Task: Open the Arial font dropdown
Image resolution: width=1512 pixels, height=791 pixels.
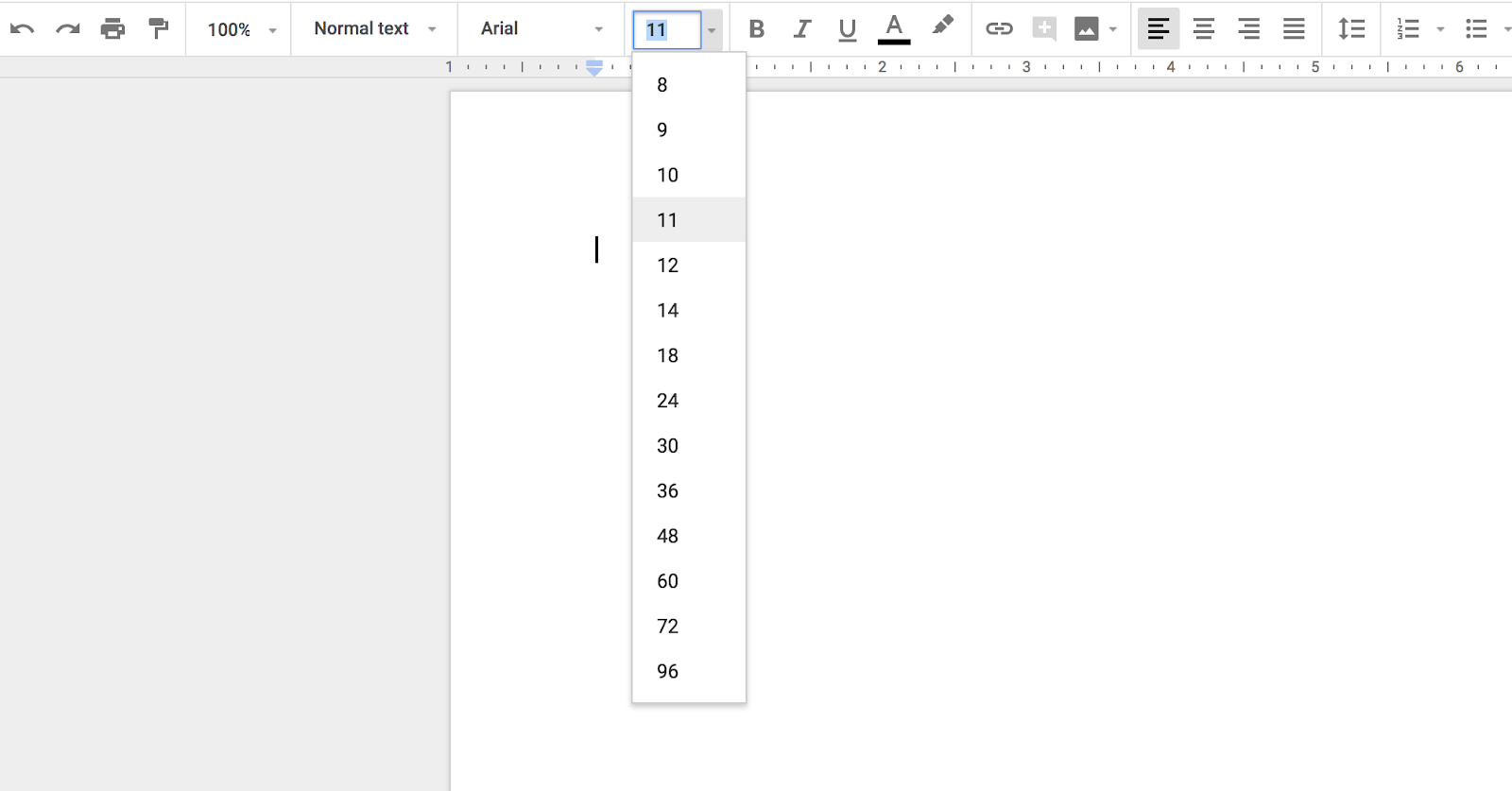Action: [x=541, y=29]
